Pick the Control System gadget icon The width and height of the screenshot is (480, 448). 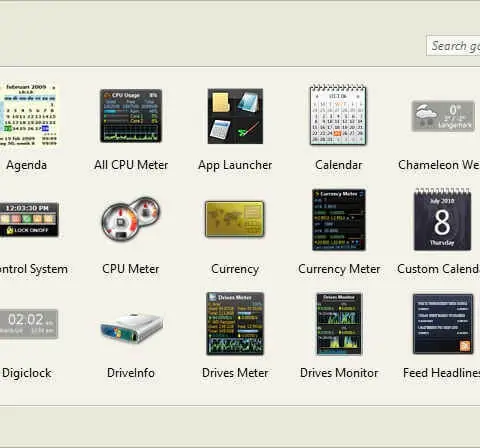(29, 219)
